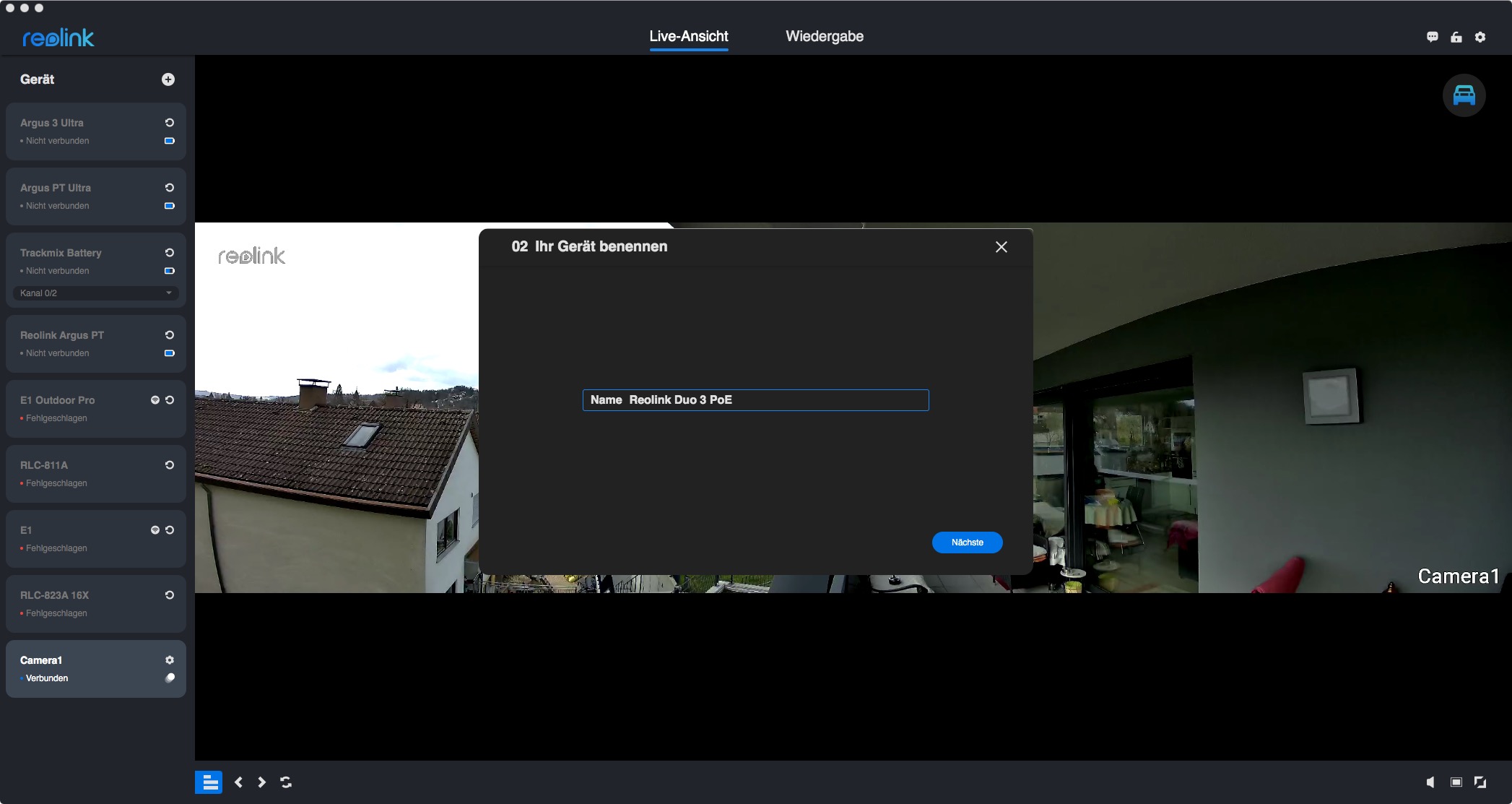Reconnect the Argus 3 Ultra camera
Screen dimensions: 1512x804
click(x=170, y=123)
